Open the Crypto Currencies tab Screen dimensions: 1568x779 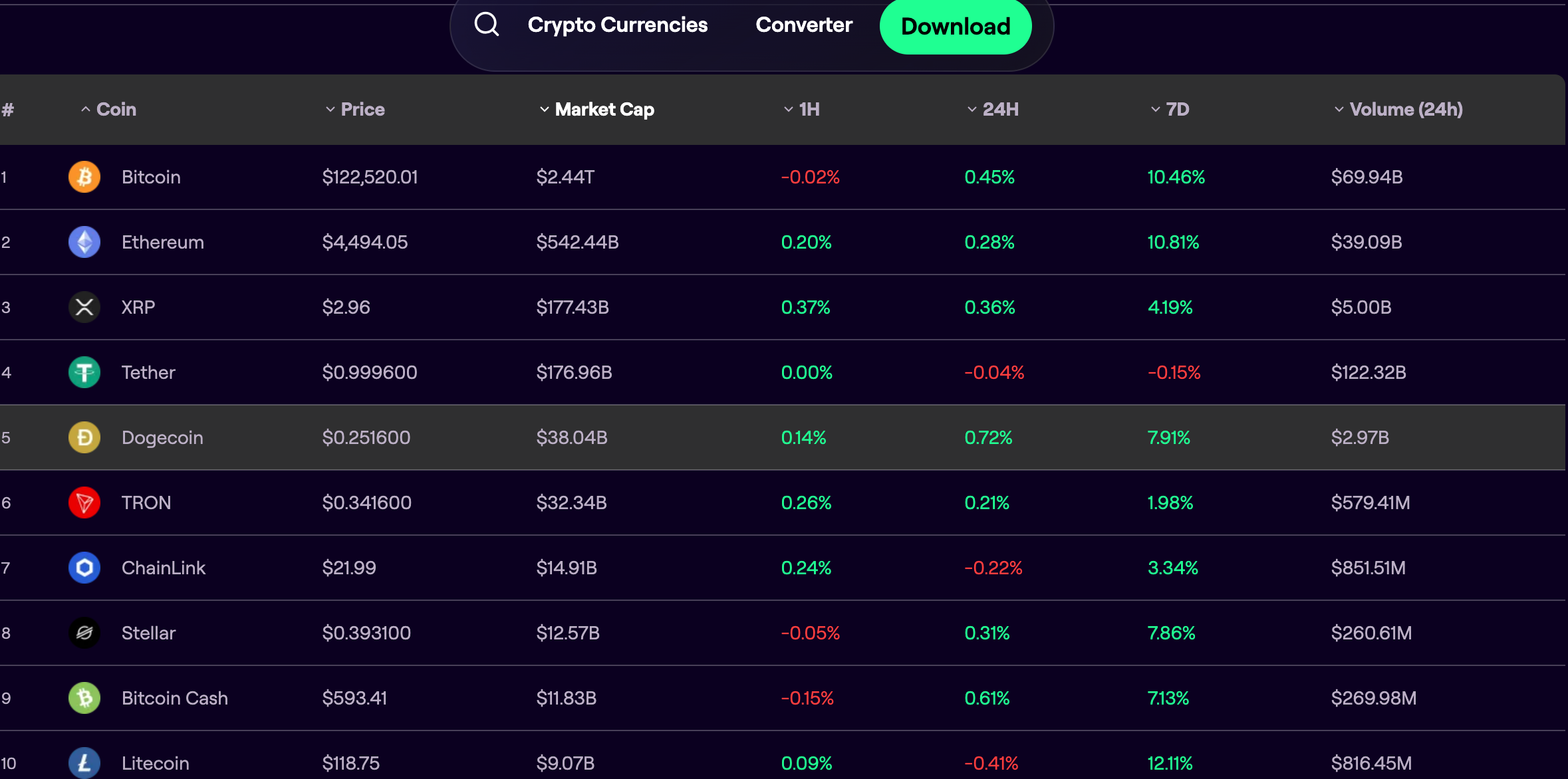[x=617, y=25]
